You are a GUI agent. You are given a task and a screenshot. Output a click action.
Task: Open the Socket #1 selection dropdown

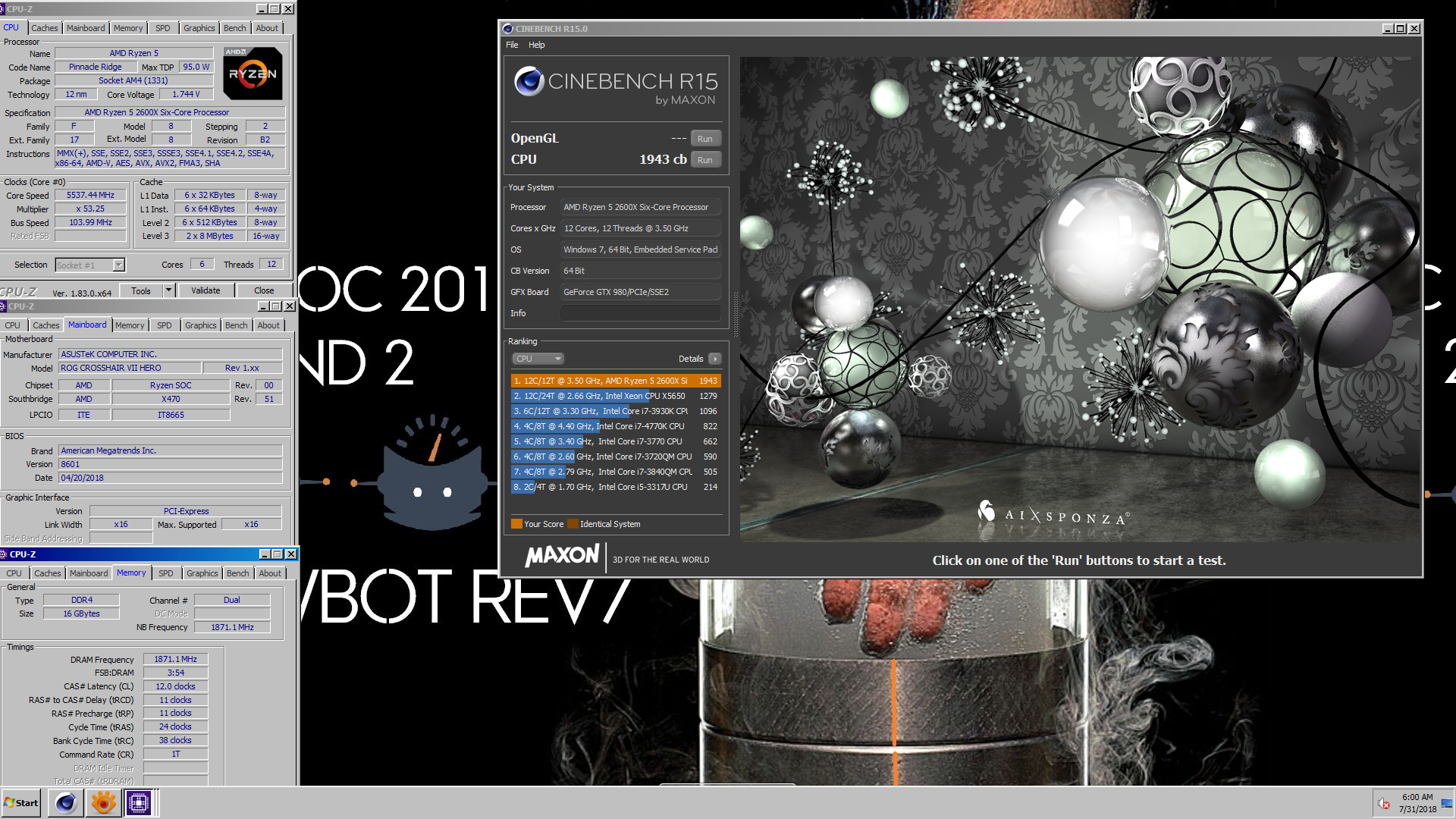118,265
